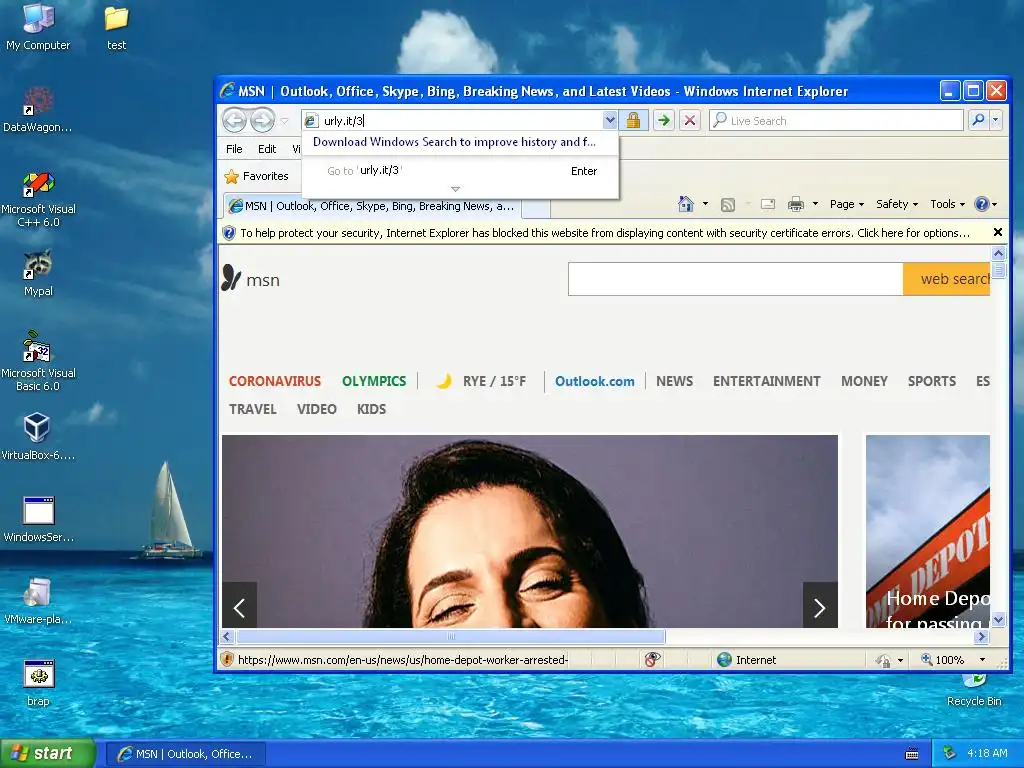
Task: Select VirtualBox-6 installer icon
Action: tap(38, 436)
